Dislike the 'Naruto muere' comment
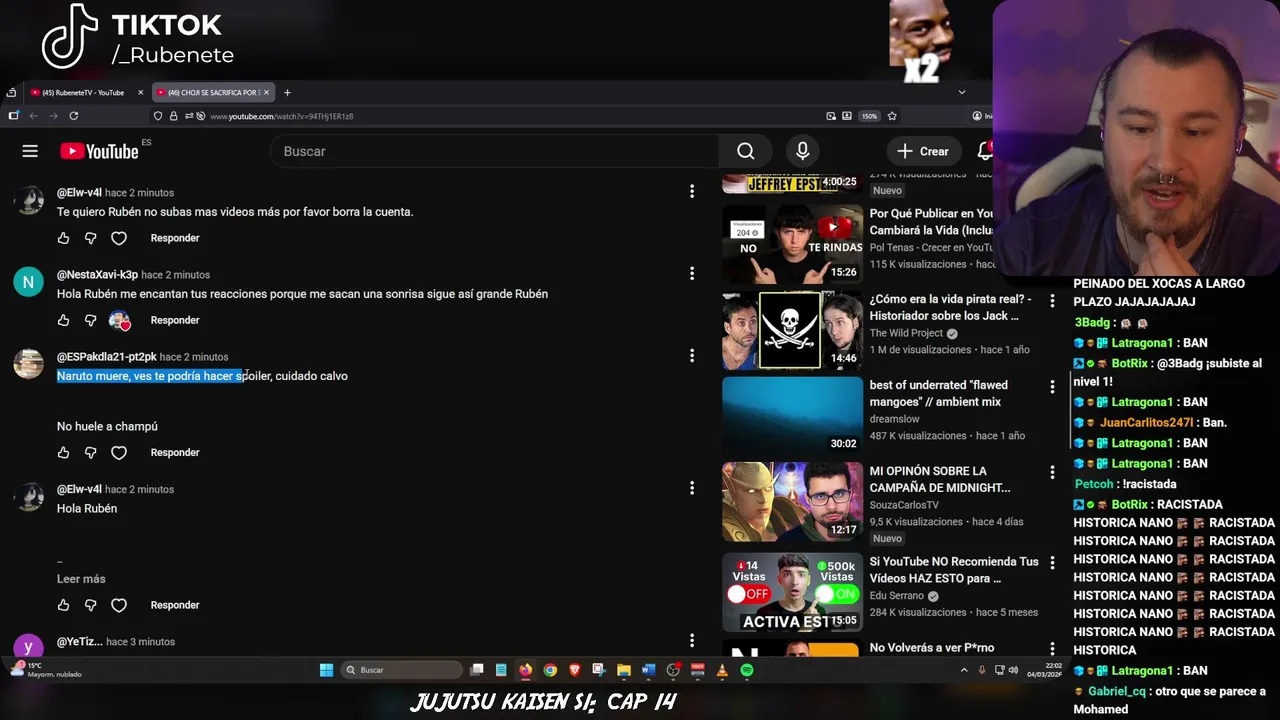 [x=91, y=452]
